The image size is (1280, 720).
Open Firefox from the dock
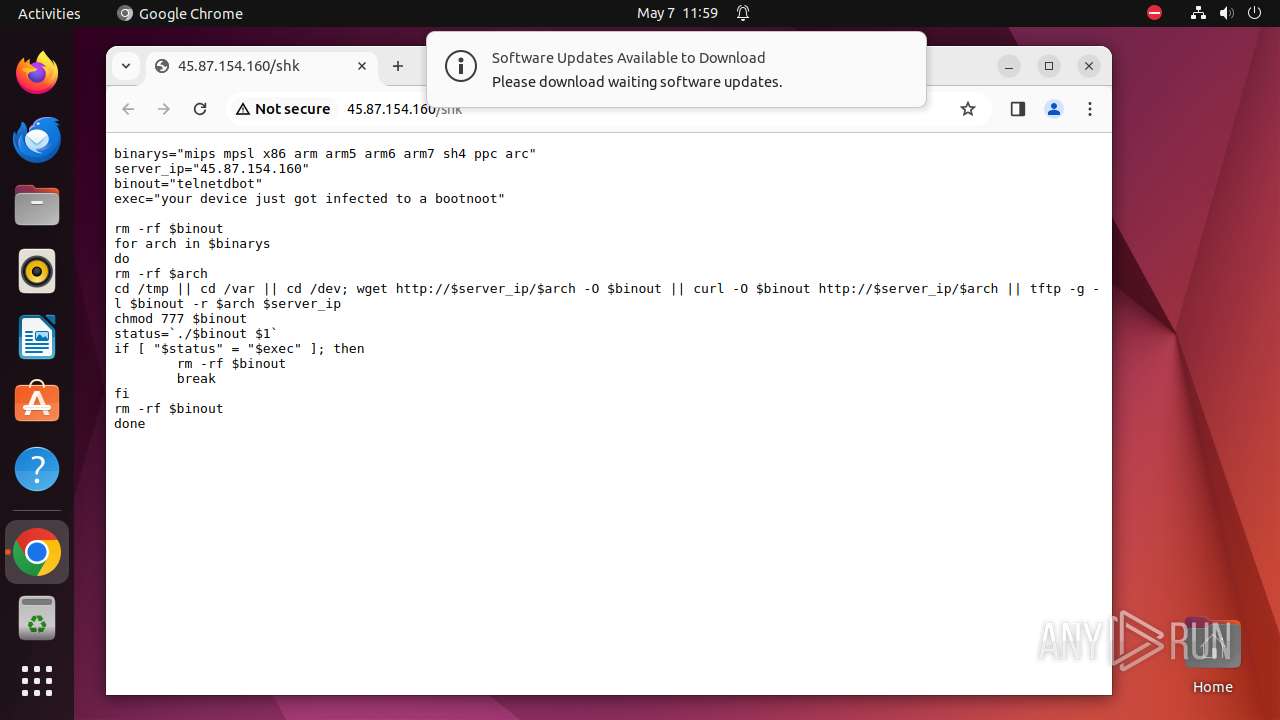pos(37,73)
